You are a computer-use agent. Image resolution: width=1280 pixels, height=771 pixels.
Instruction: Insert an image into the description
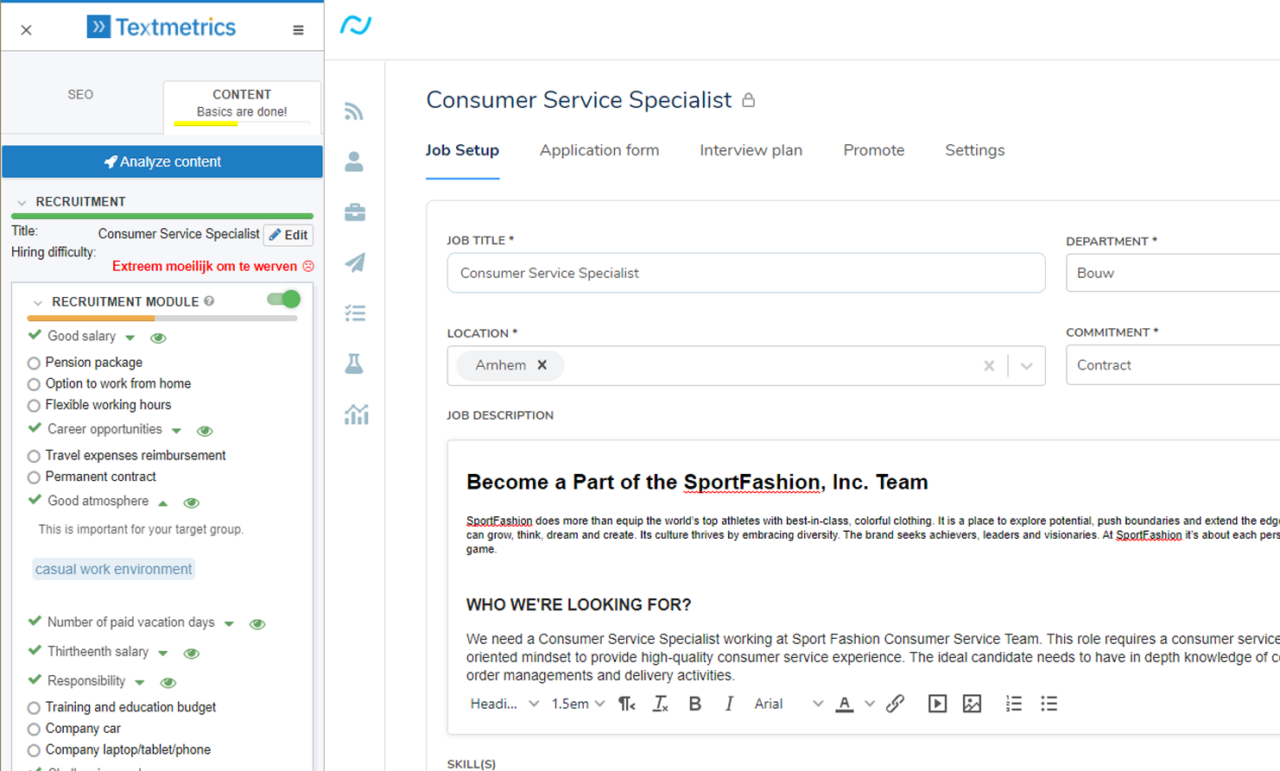click(972, 703)
